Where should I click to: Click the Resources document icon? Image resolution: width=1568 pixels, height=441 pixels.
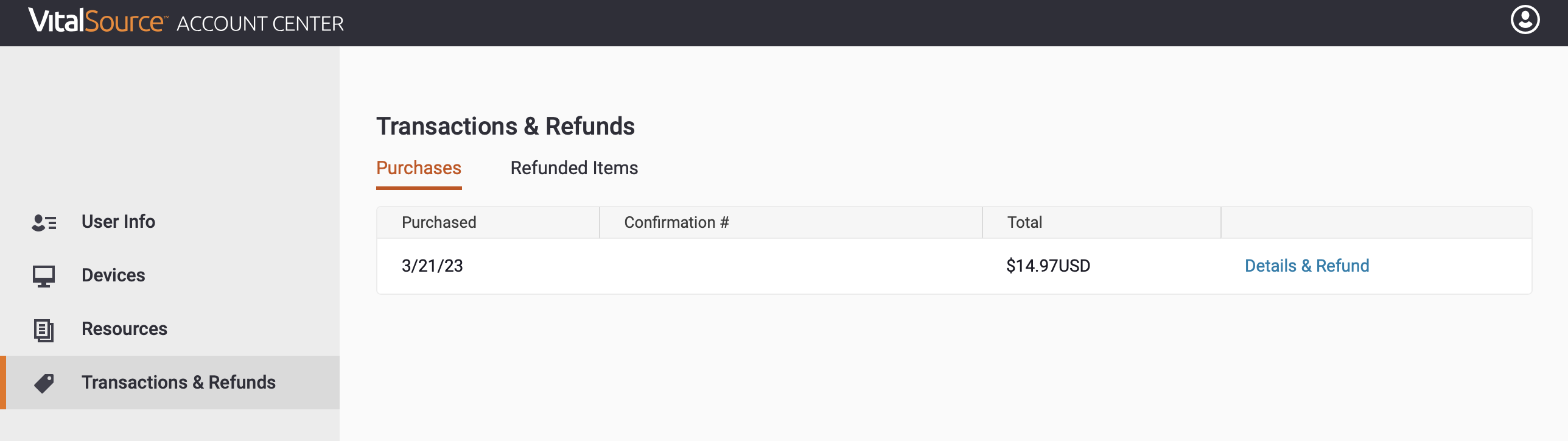tap(44, 330)
